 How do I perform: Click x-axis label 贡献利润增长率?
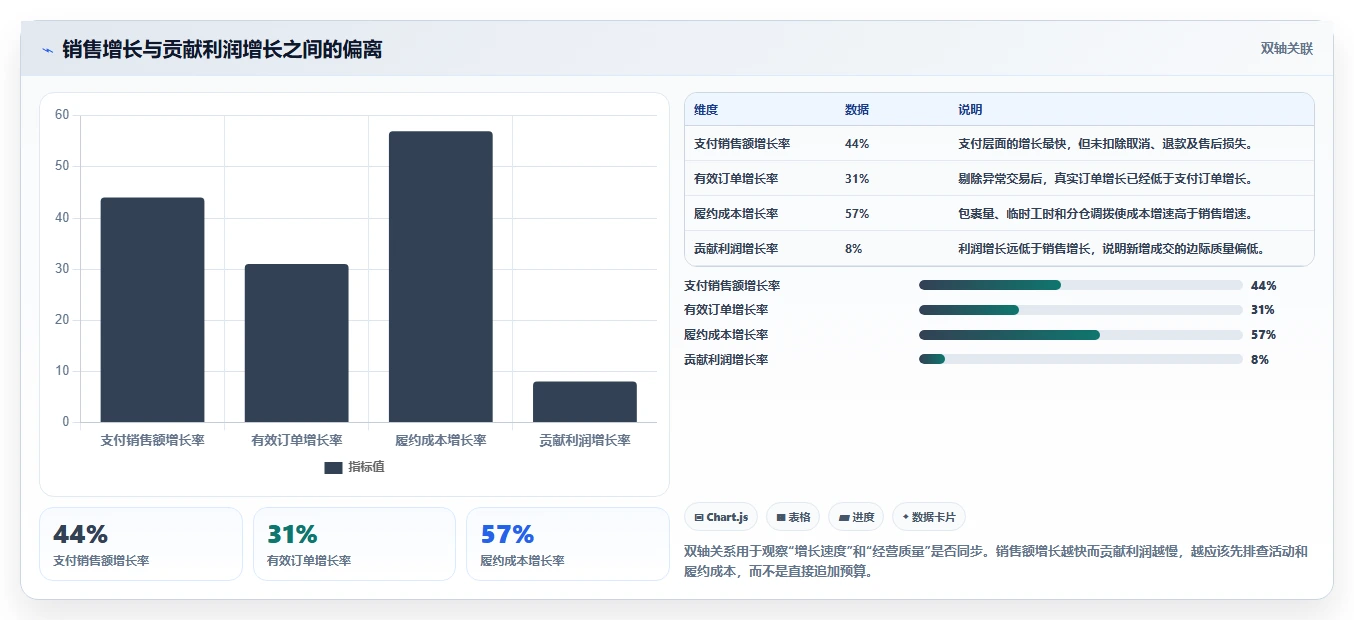(x=584, y=440)
